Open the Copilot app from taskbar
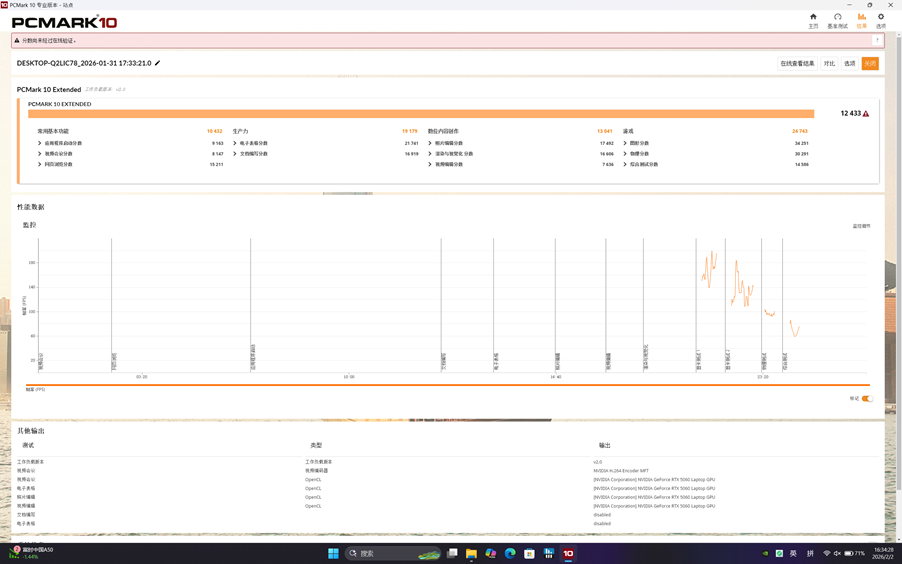902x564 pixels. [491, 553]
